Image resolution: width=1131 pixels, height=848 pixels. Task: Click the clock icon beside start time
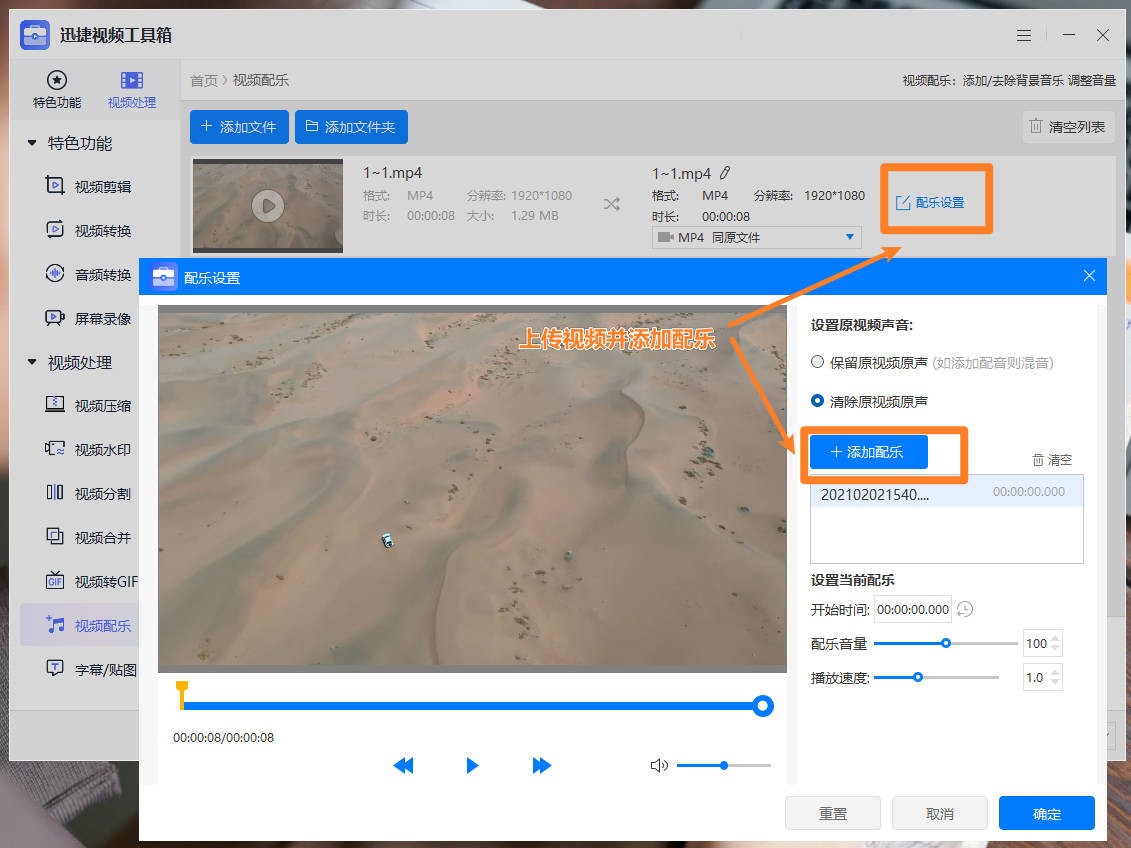tap(965, 609)
